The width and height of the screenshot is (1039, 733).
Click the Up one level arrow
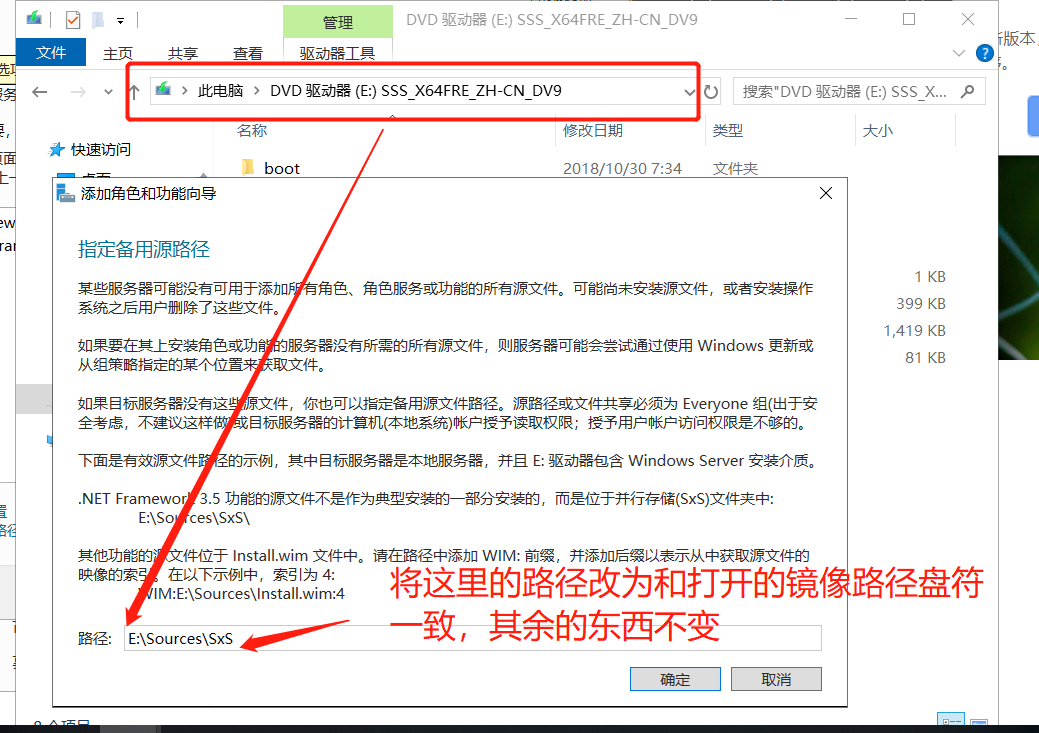pyautogui.click(x=134, y=92)
